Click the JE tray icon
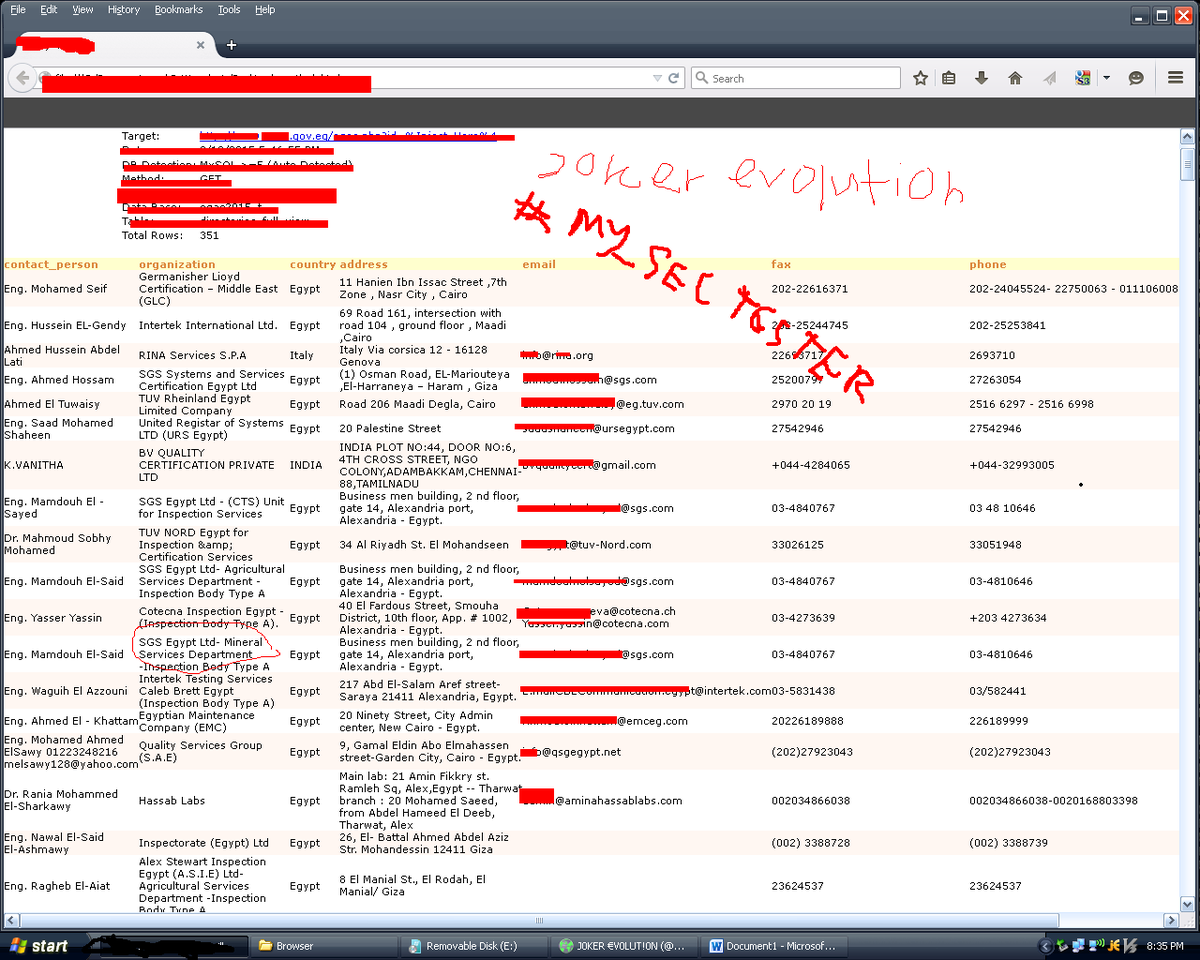The width and height of the screenshot is (1200, 960). (x=1114, y=945)
